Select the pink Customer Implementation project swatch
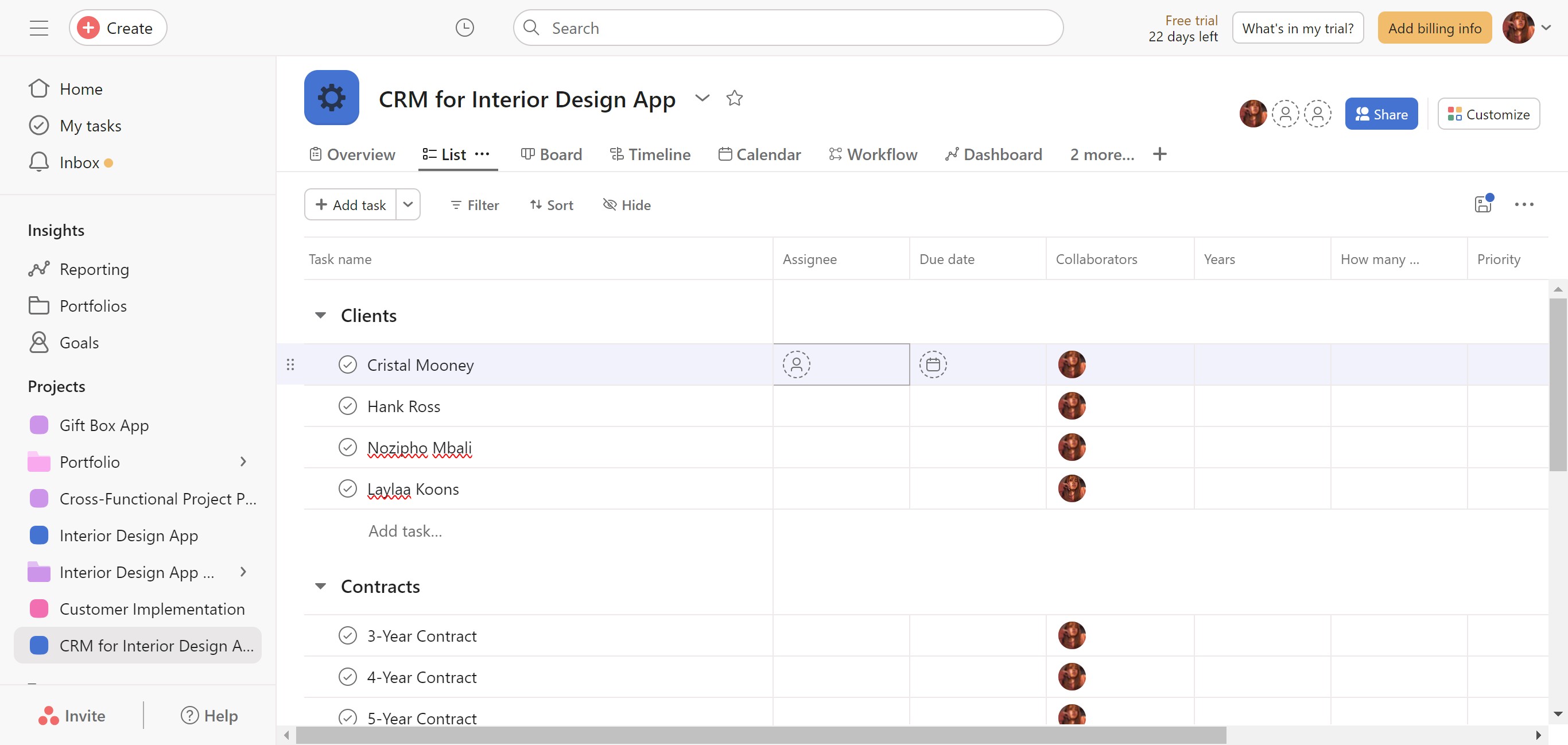Image resolution: width=1568 pixels, height=745 pixels. pos(39,608)
